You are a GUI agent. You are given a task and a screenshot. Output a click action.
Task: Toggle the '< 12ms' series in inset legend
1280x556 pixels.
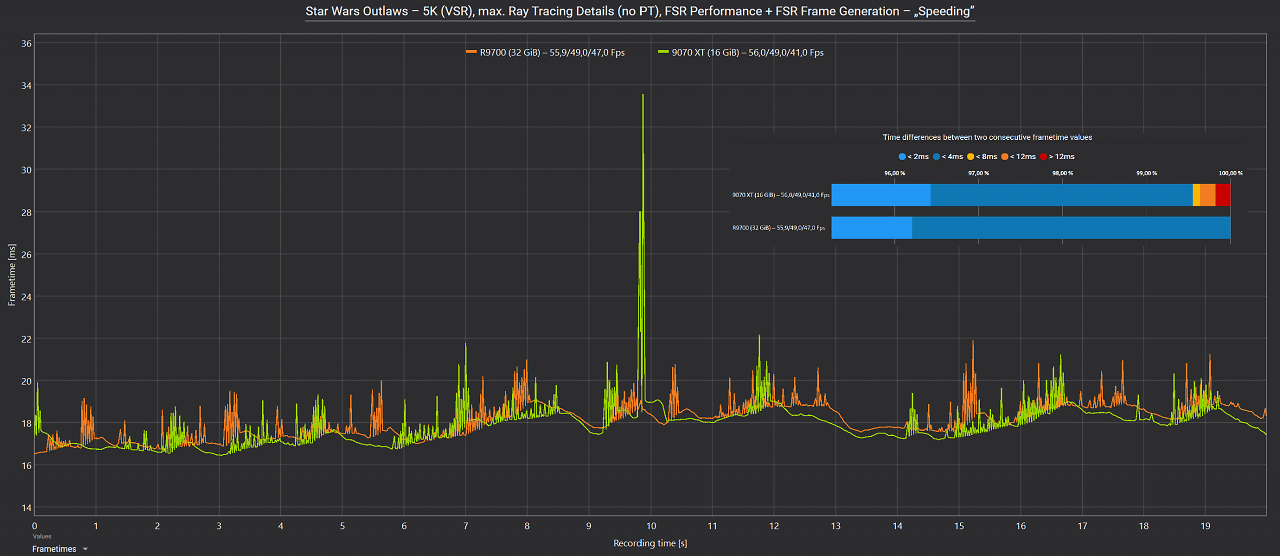[x=1021, y=156]
